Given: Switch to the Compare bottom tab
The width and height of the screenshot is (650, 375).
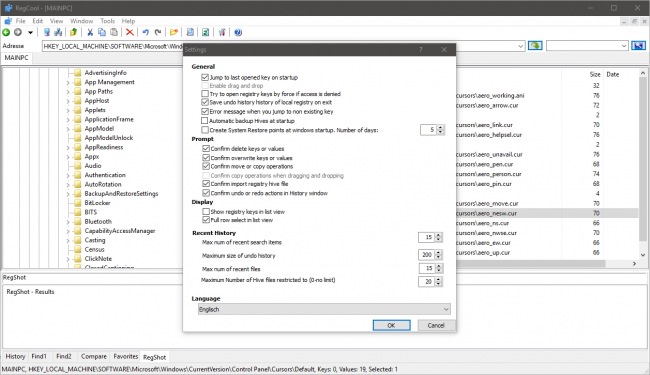Looking at the screenshot, I should (94, 356).
